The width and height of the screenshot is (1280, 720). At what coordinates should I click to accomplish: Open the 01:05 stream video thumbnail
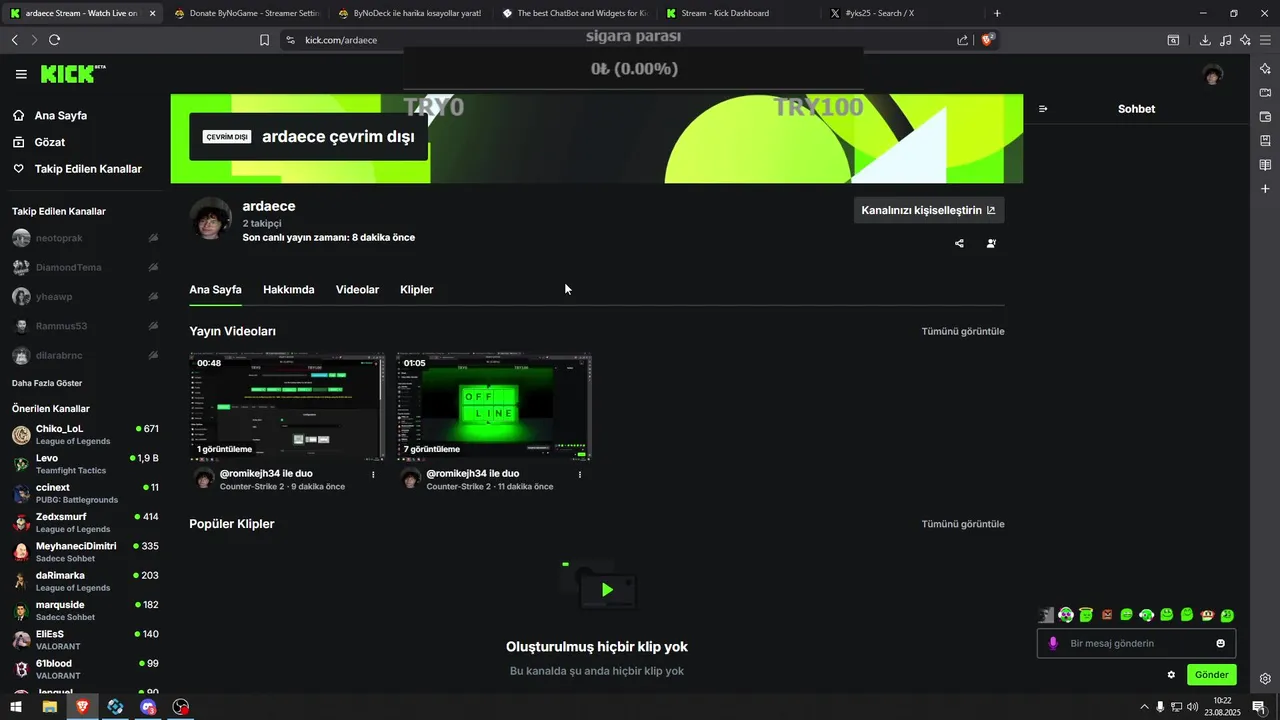tap(494, 406)
